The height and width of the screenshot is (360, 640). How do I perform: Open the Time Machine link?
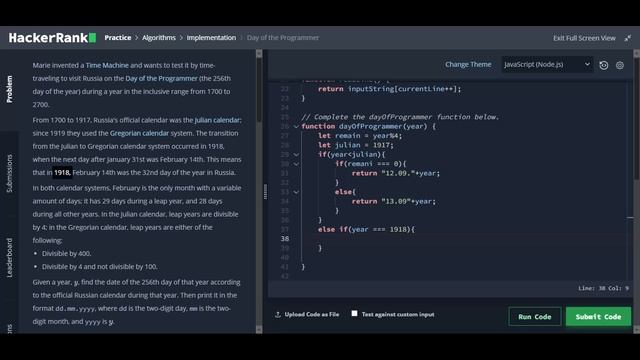point(107,65)
